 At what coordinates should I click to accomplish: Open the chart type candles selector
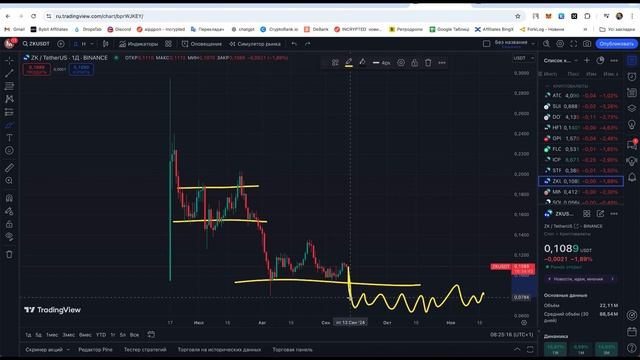click(106, 44)
